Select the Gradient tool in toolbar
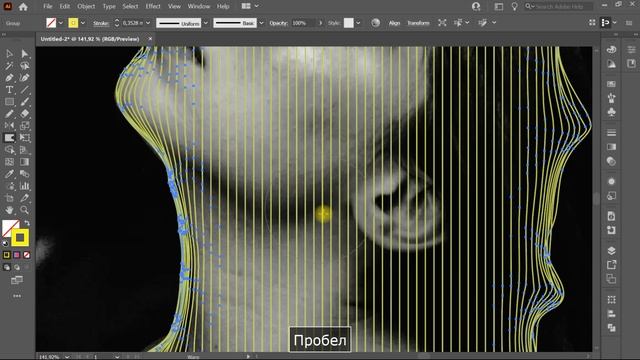The width and height of the screenshot is (640, 360). pyautogui.click(x=24, y=162)
